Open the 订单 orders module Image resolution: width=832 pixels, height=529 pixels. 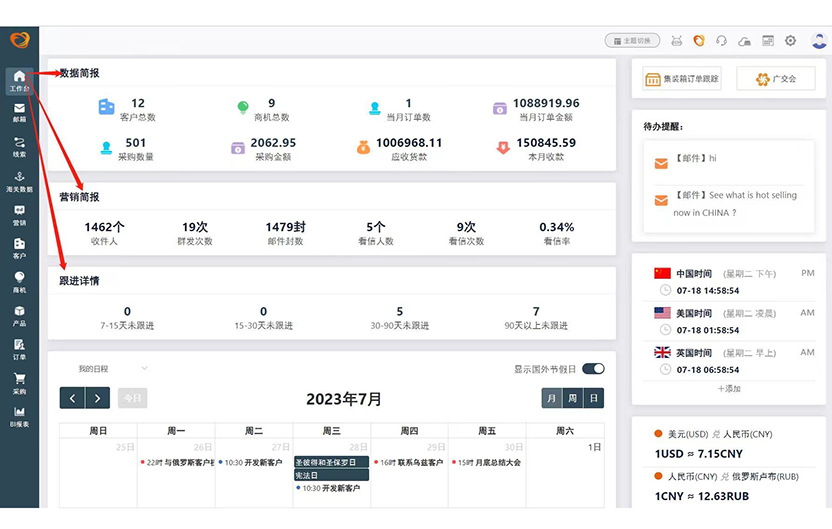pos(19,350)
